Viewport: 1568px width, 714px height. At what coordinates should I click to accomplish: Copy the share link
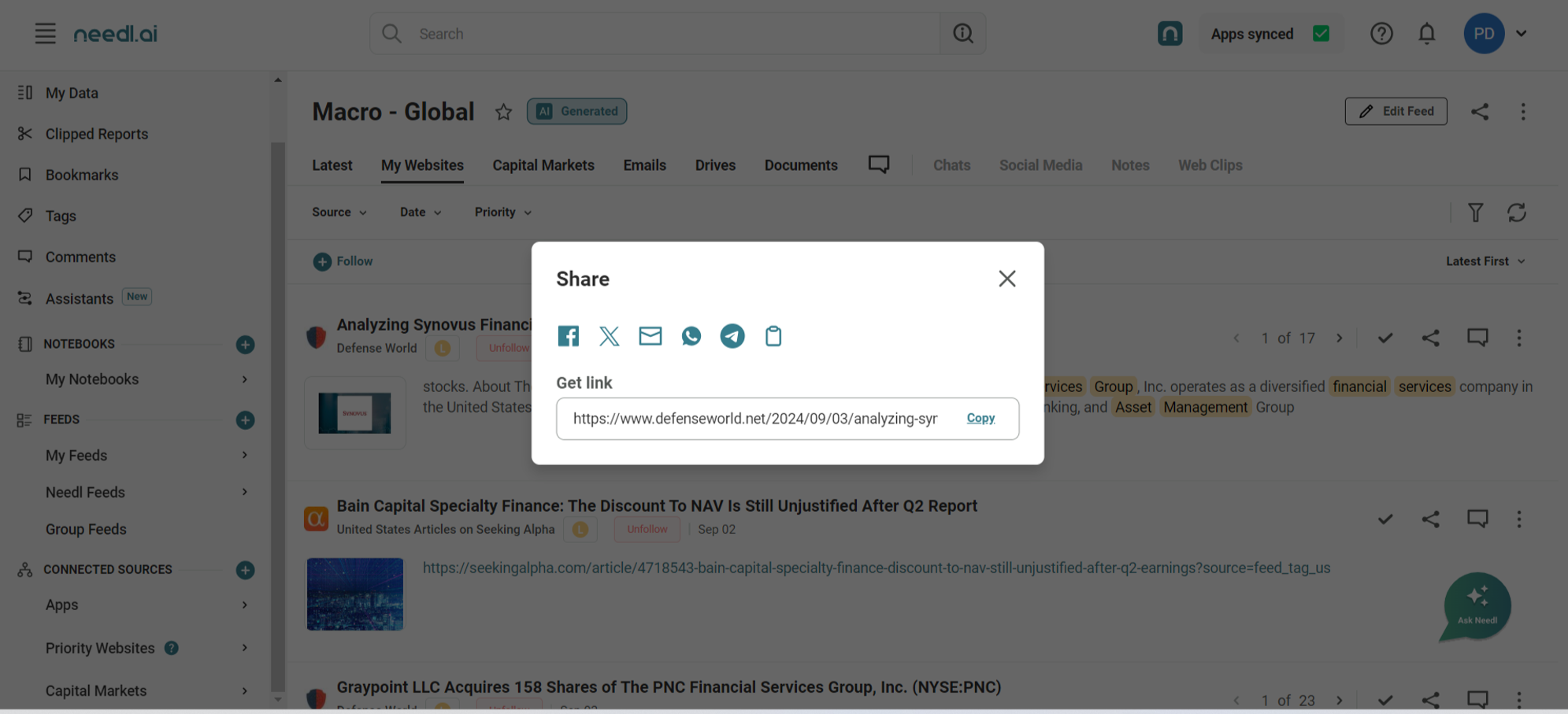pos(980,418)
